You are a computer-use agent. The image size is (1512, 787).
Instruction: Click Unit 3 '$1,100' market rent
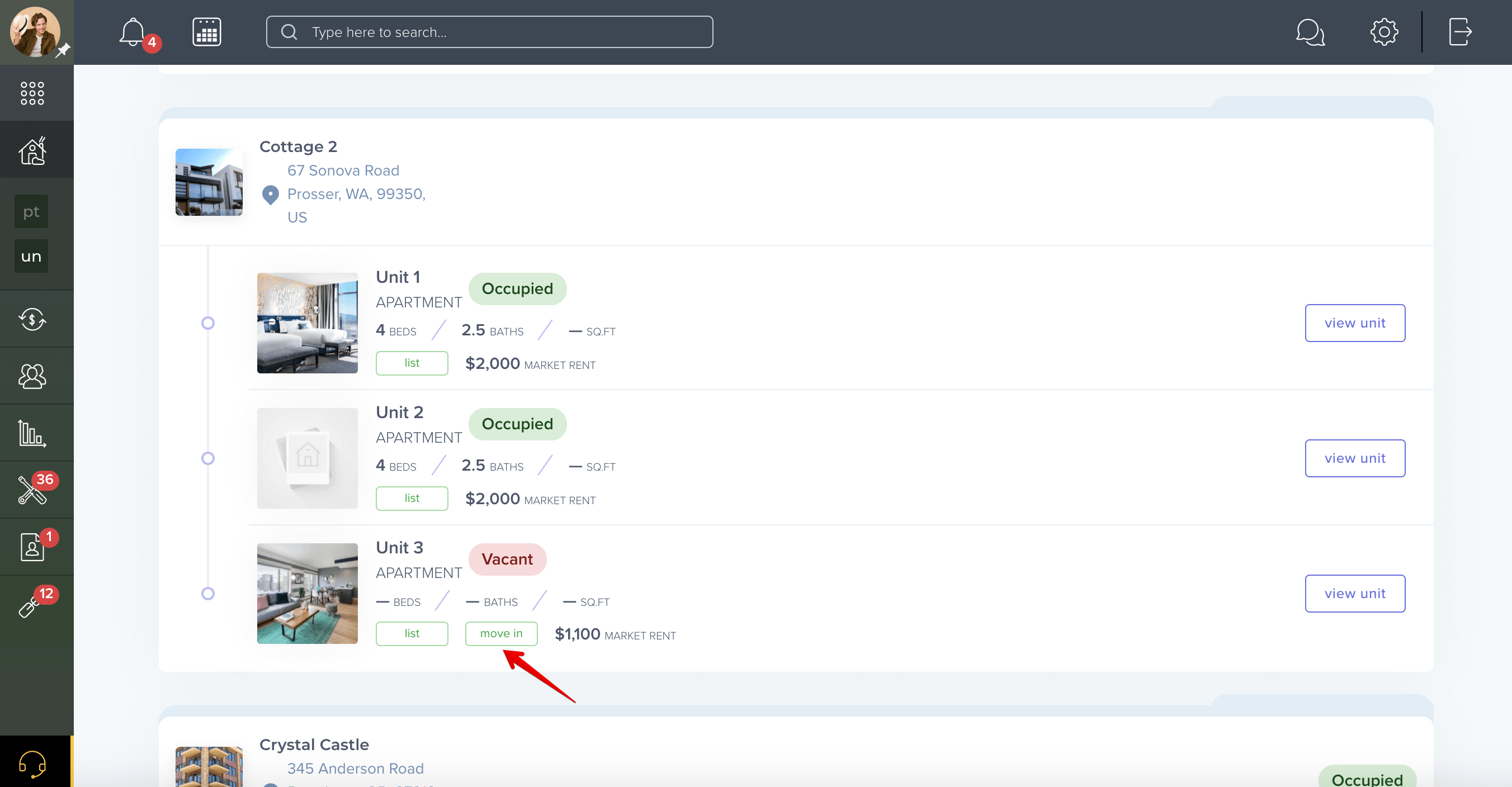(x=577, y=634)
